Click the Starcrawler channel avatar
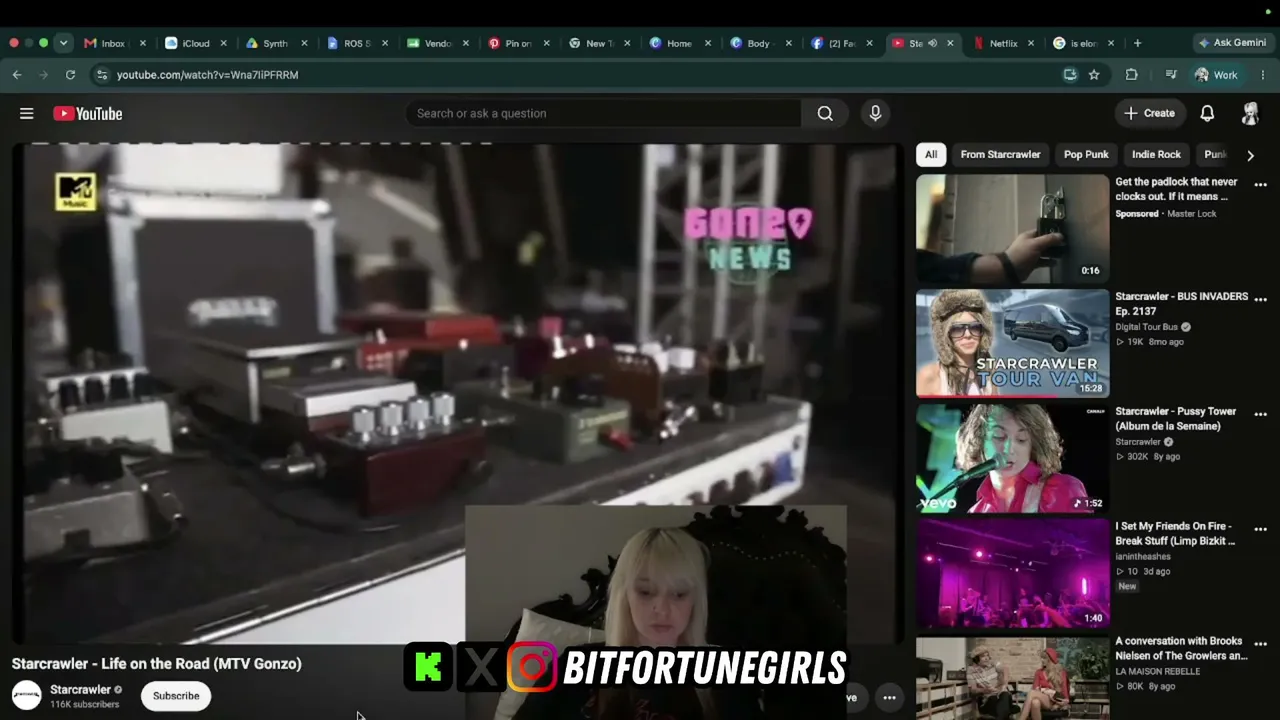 [27, 695]
